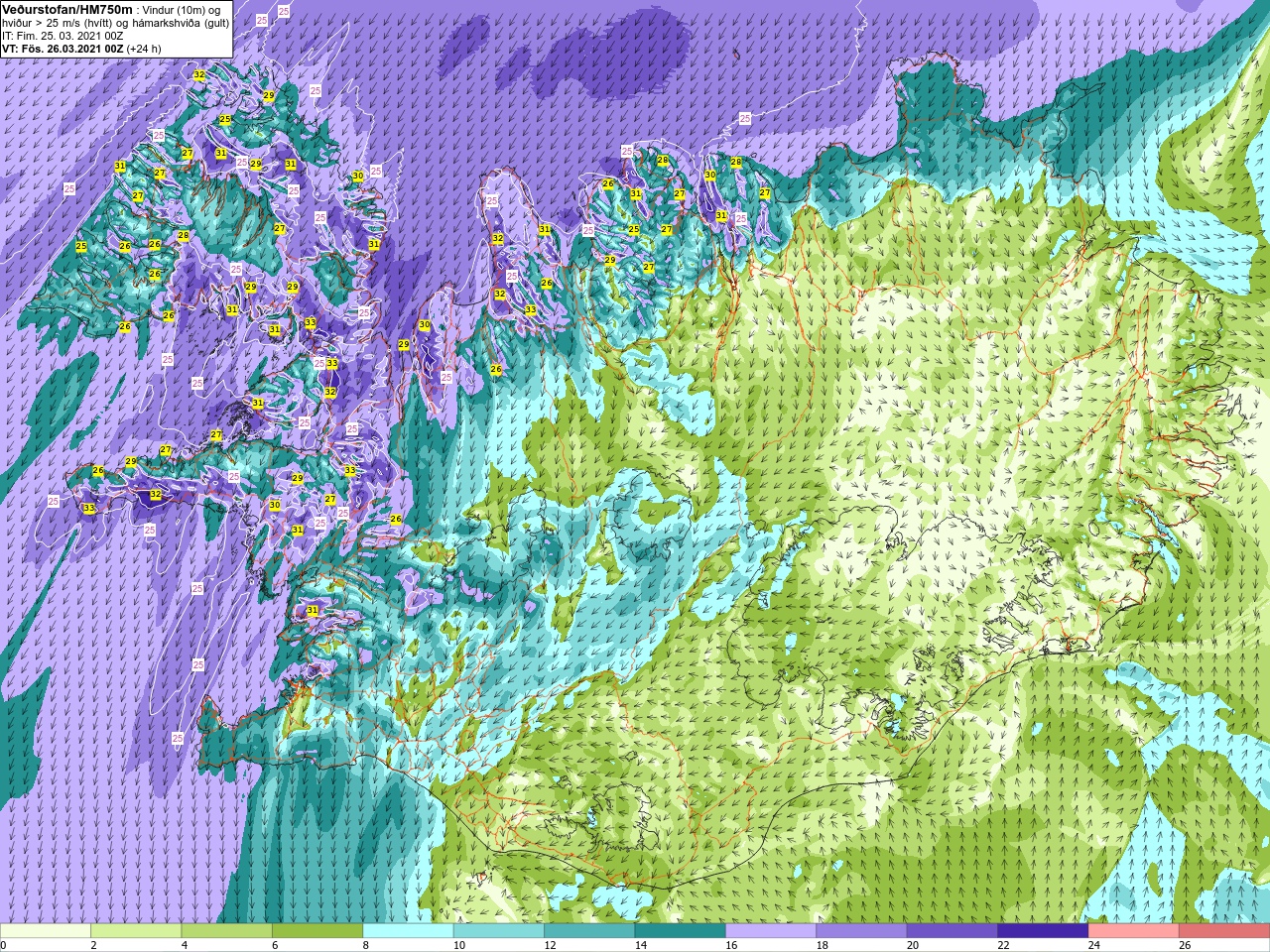Viewport: 1270px width, 952px height.
Task: Pick the light green 2–4 m/s legend swatch
Action: tap(136, 931)
